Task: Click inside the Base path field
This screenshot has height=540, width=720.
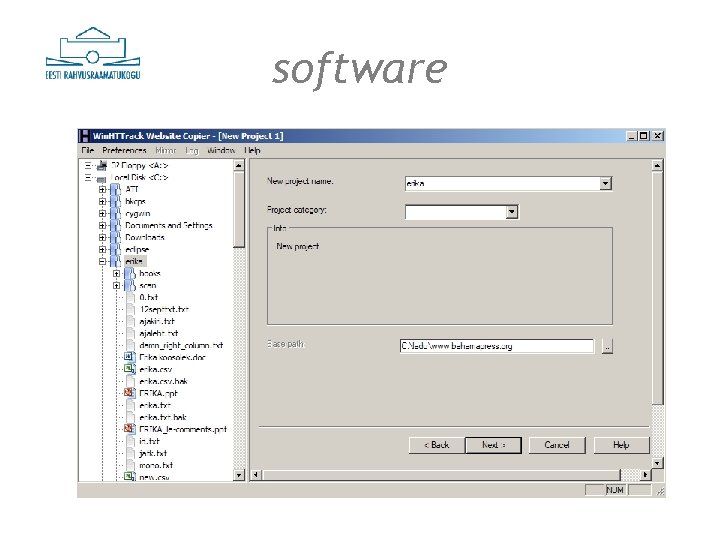Action: [x=497, y=346]
